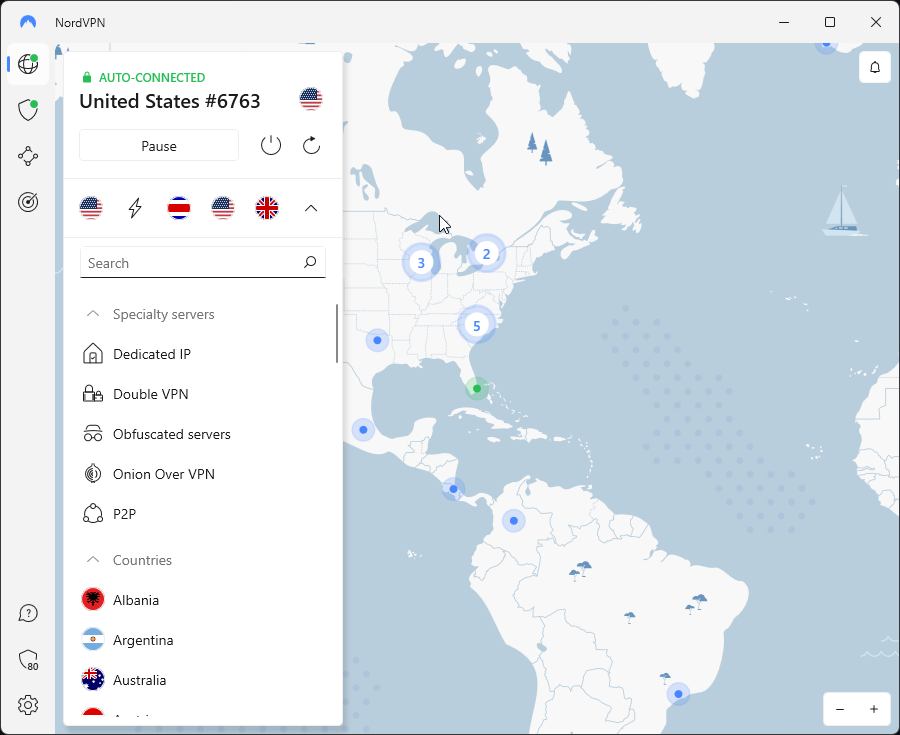Screen dimensions: 900x735
Task: Open security score shield showing 80
Action: click(28, 660)
